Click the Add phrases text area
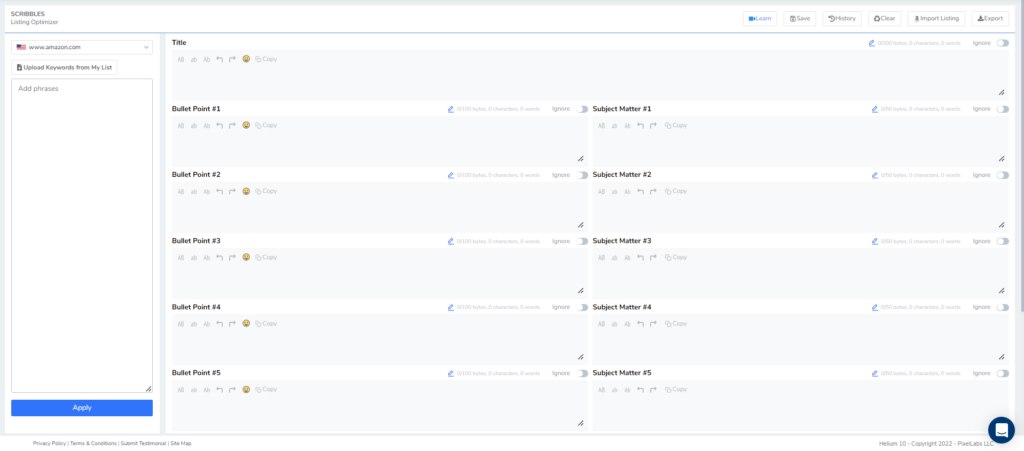 click(82, 235)
